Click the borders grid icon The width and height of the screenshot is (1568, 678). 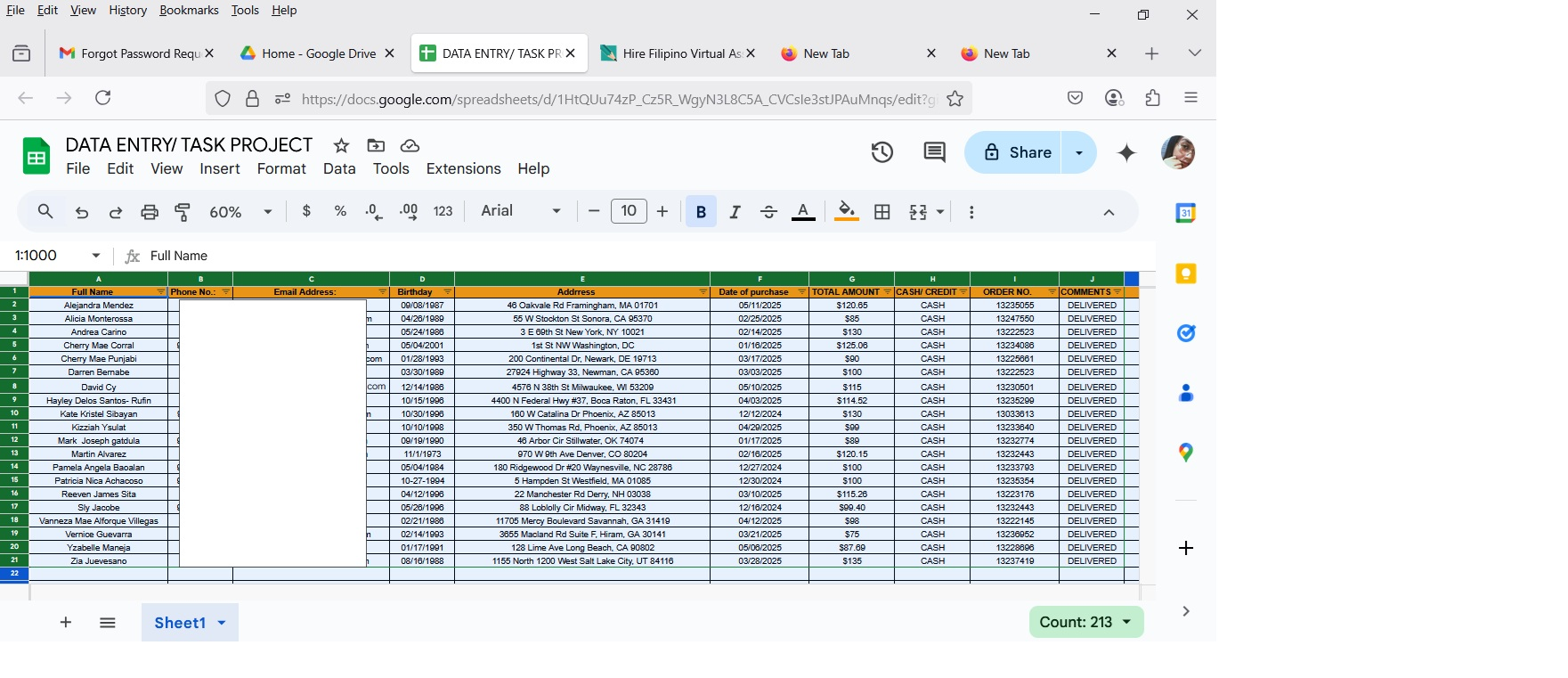point(882,212)
